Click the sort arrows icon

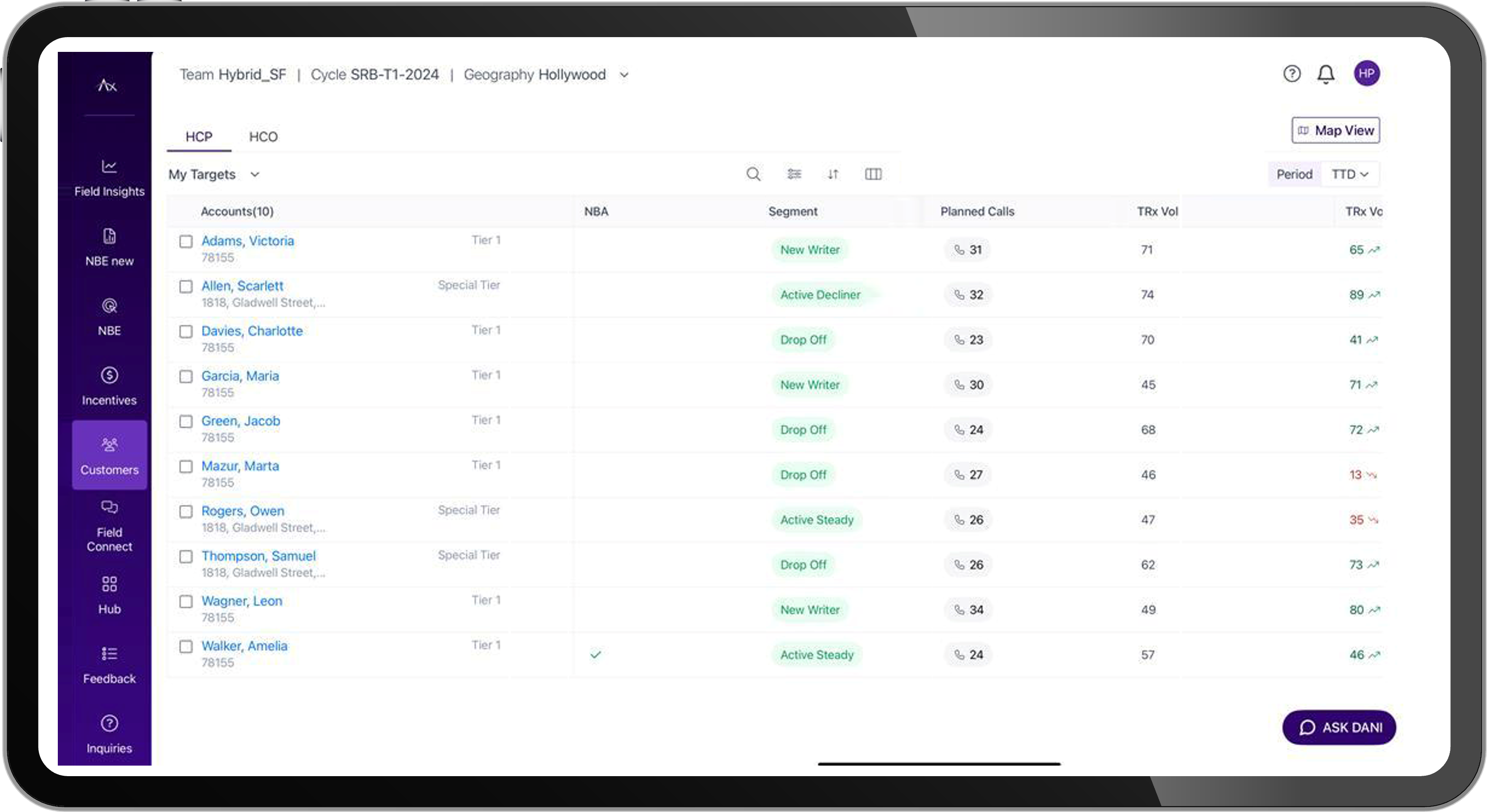[833, 174]
